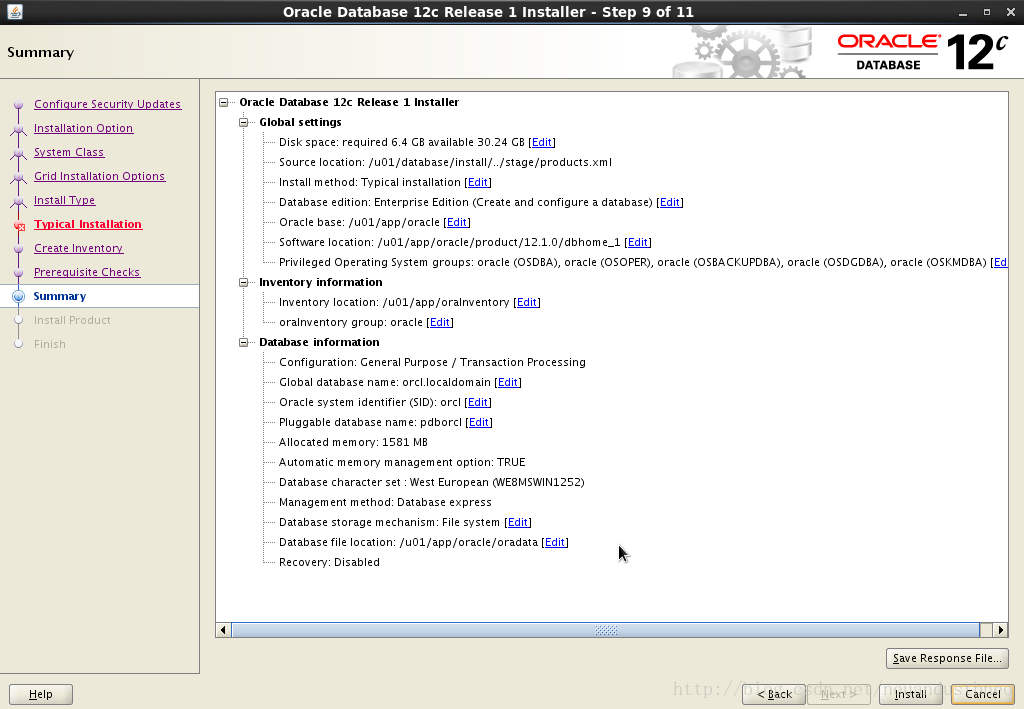This screenshot has height=709, width=1024.
Task: Edit the Database file location
Action: coord(554,543)
